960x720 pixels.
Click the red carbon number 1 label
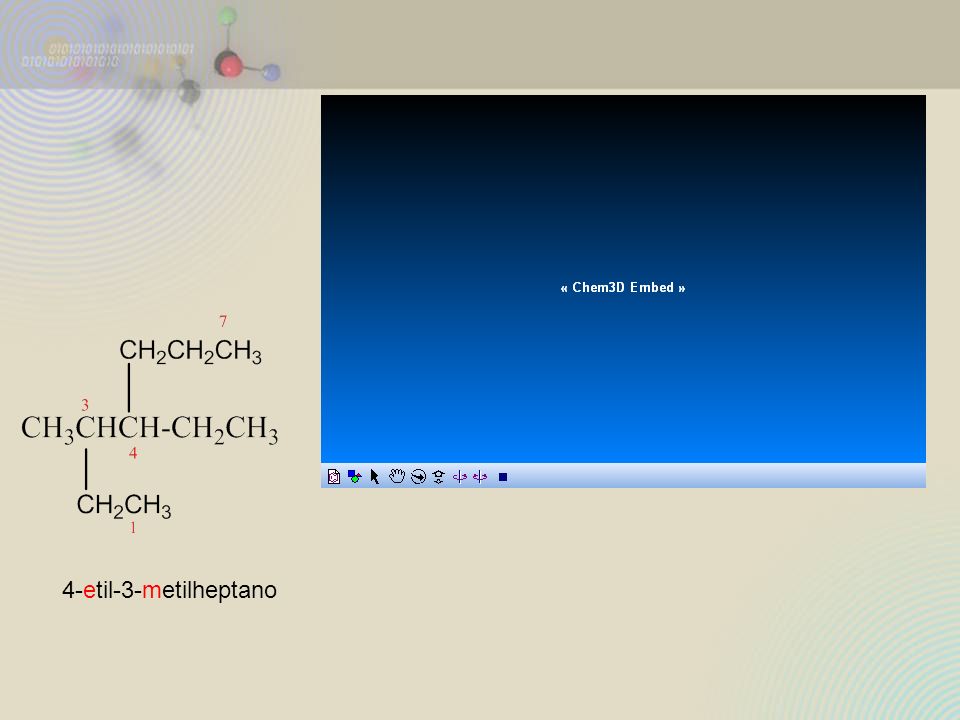(x=133, y=528)
